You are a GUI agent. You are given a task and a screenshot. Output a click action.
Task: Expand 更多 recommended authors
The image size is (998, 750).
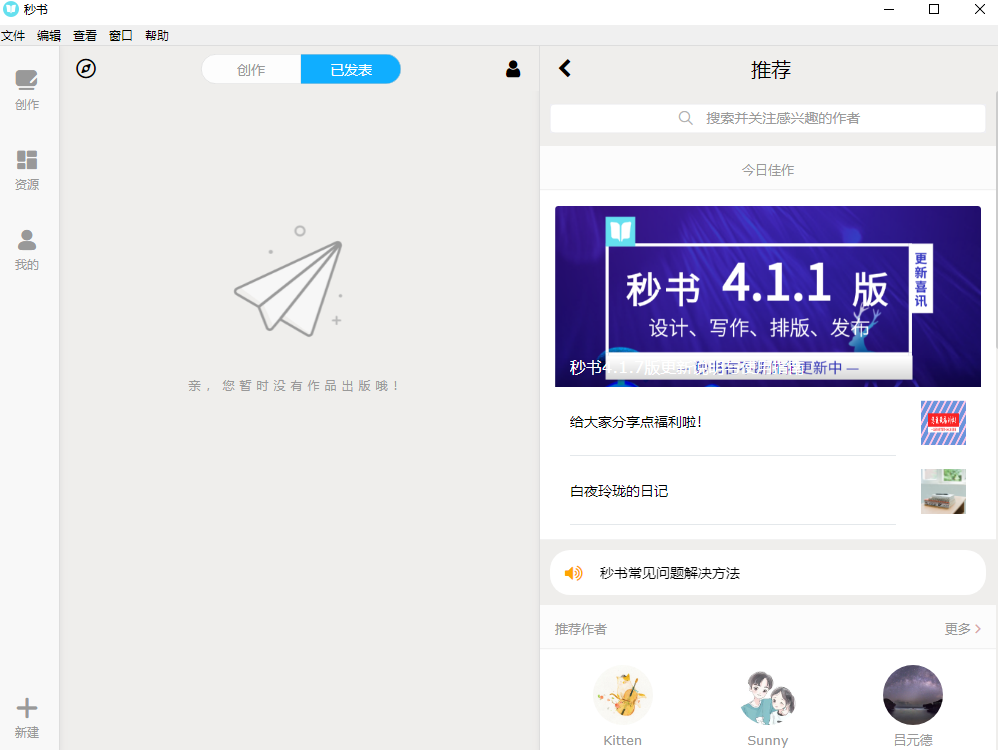[x=962, y=629]
